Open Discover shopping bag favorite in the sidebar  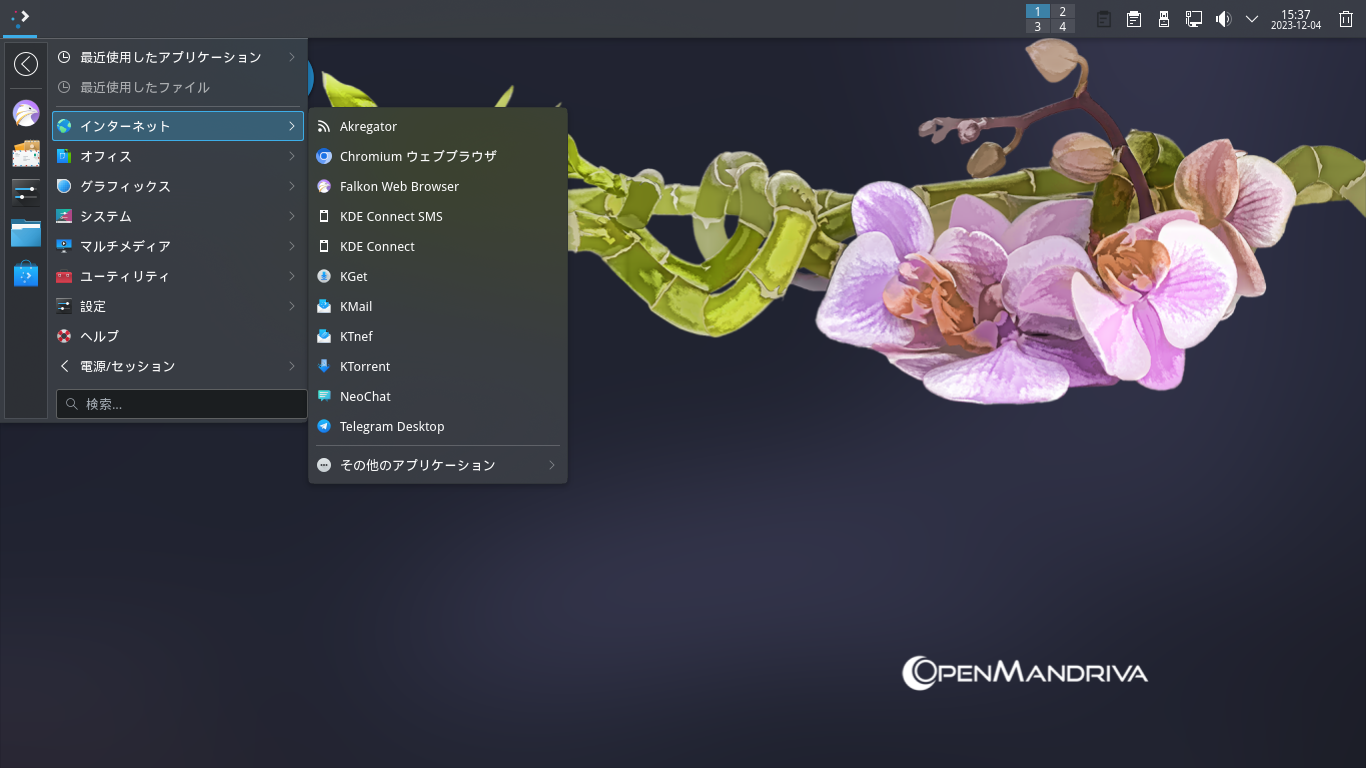(26, 273)
